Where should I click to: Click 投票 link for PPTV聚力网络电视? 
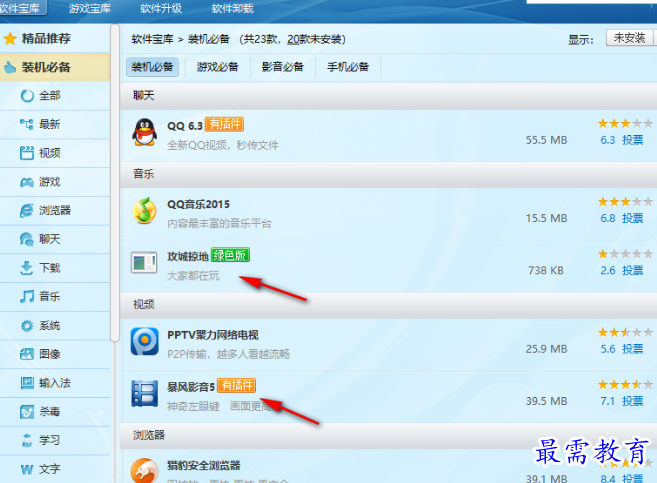point(633,349)
